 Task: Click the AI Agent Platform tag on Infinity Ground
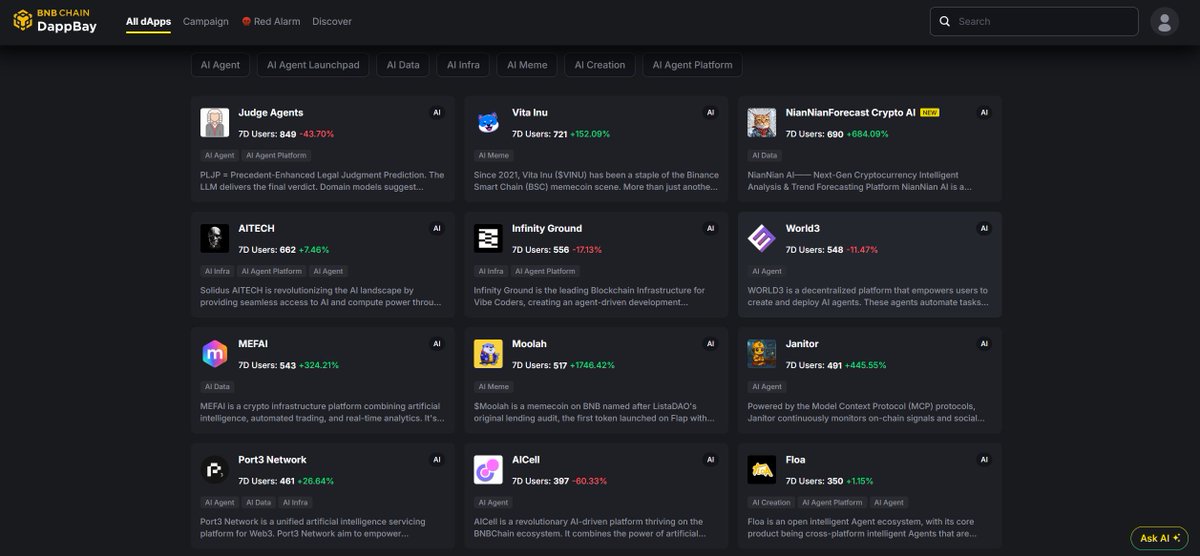[x=545, y=271]
